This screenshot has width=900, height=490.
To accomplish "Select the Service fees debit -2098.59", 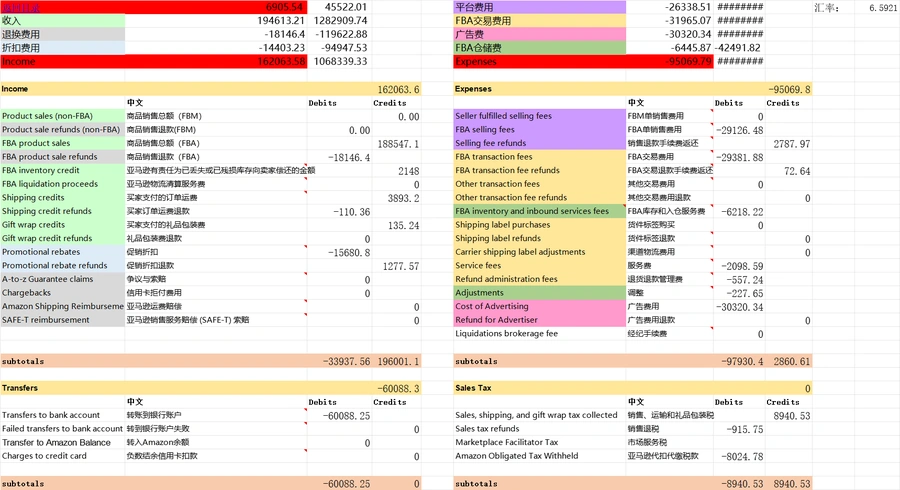I will (x=742, y=266).
